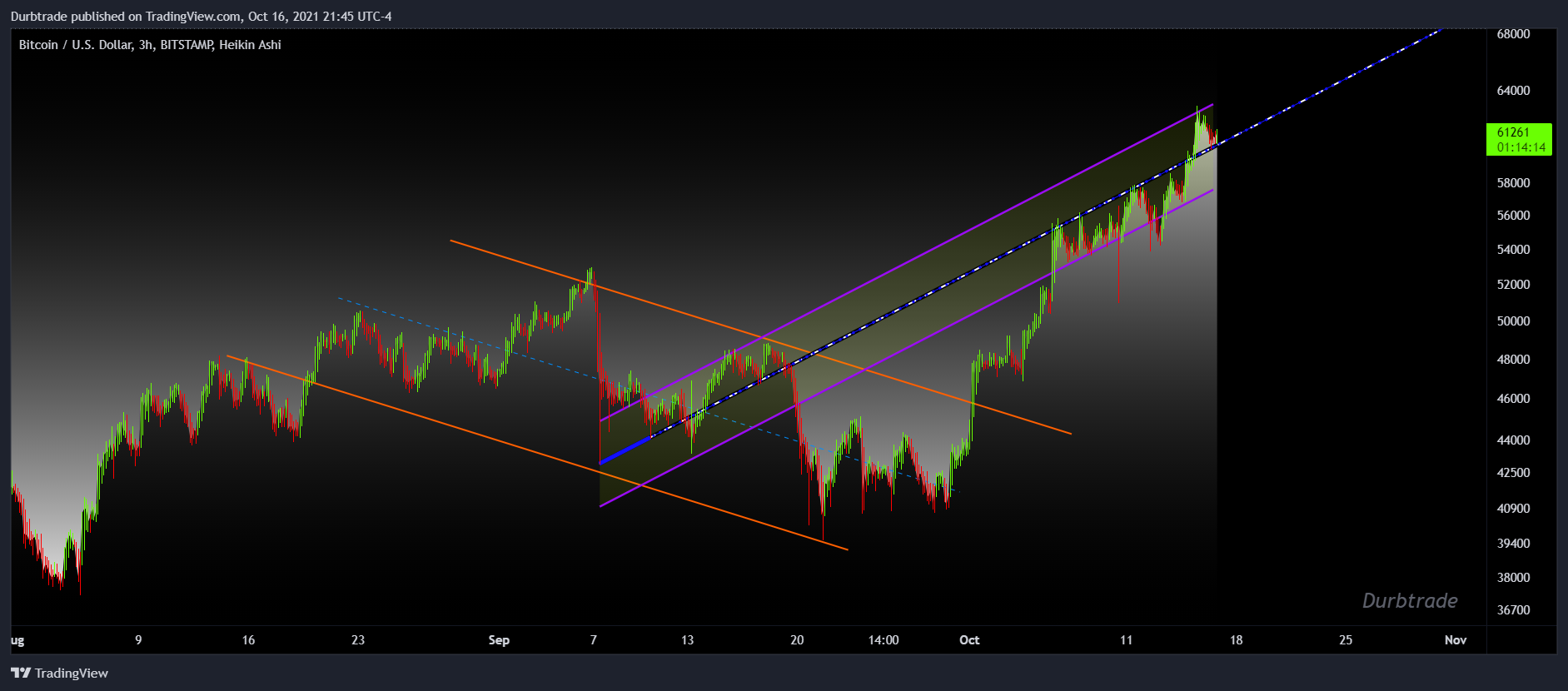Click price axis label 36700
This screenshot has width=1568, height=691.
tap(1513, 610)
